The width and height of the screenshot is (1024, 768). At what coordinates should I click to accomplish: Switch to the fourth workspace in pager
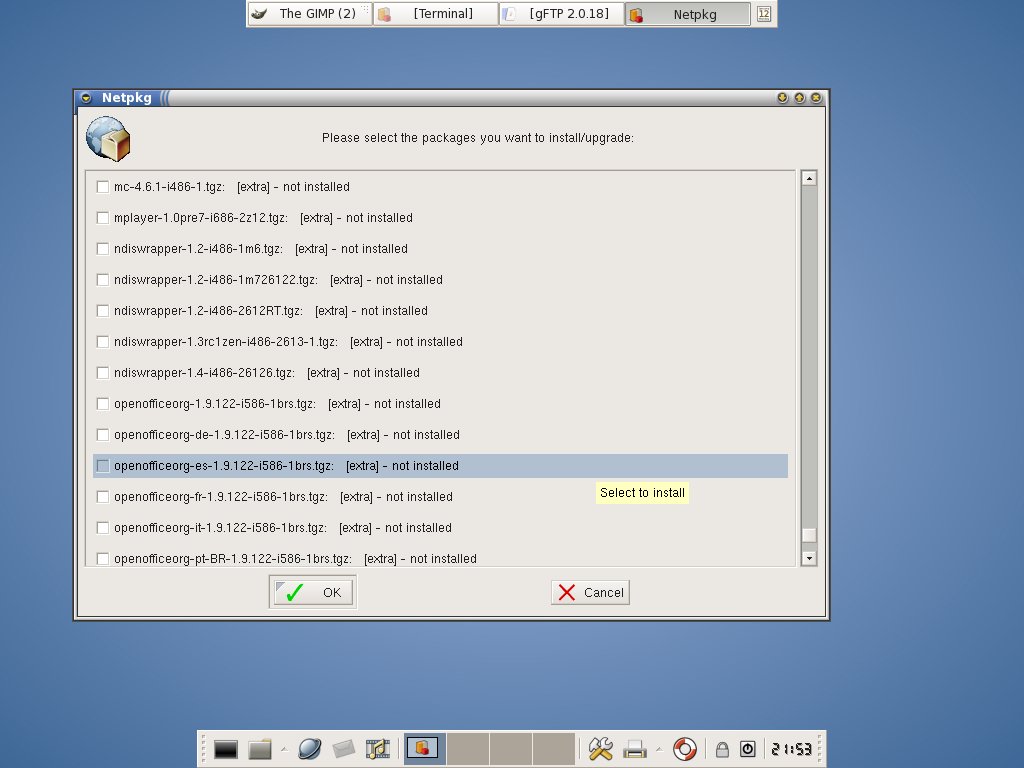pyautogui.click(x=554, y=748)
